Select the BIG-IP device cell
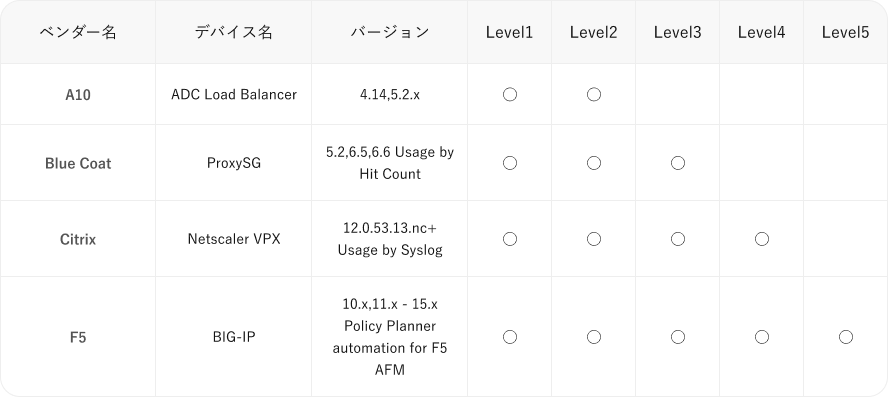This screenshot has height=397, width=888. point(234,337)
